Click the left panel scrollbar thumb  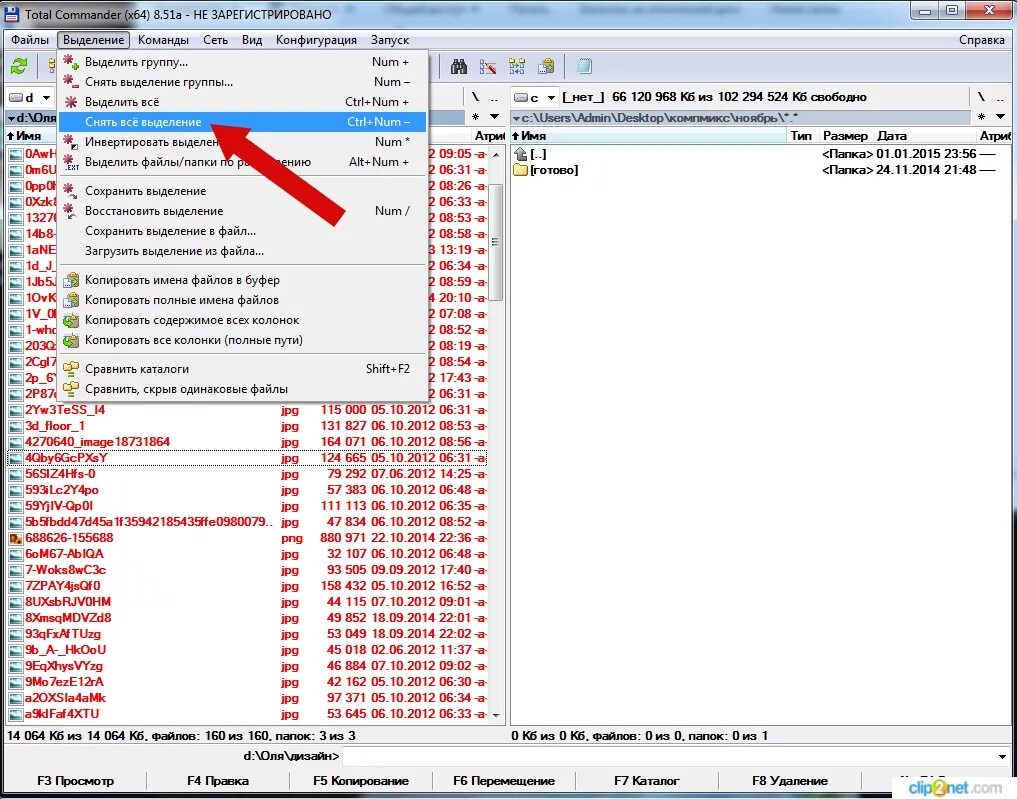pos(496,241)
